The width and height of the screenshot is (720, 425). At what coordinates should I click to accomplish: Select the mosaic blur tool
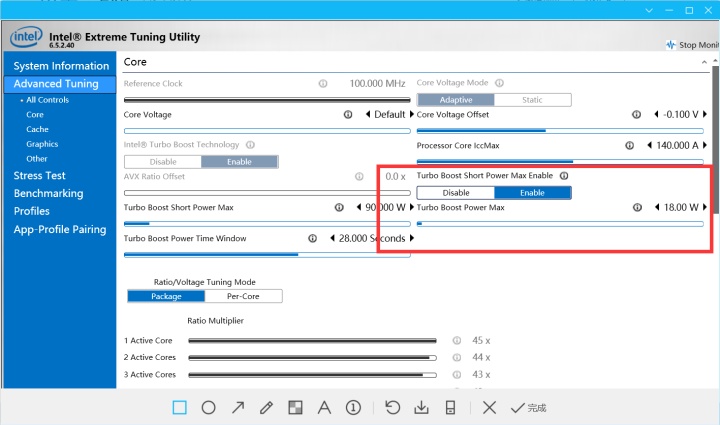click(x=295, y=408)
